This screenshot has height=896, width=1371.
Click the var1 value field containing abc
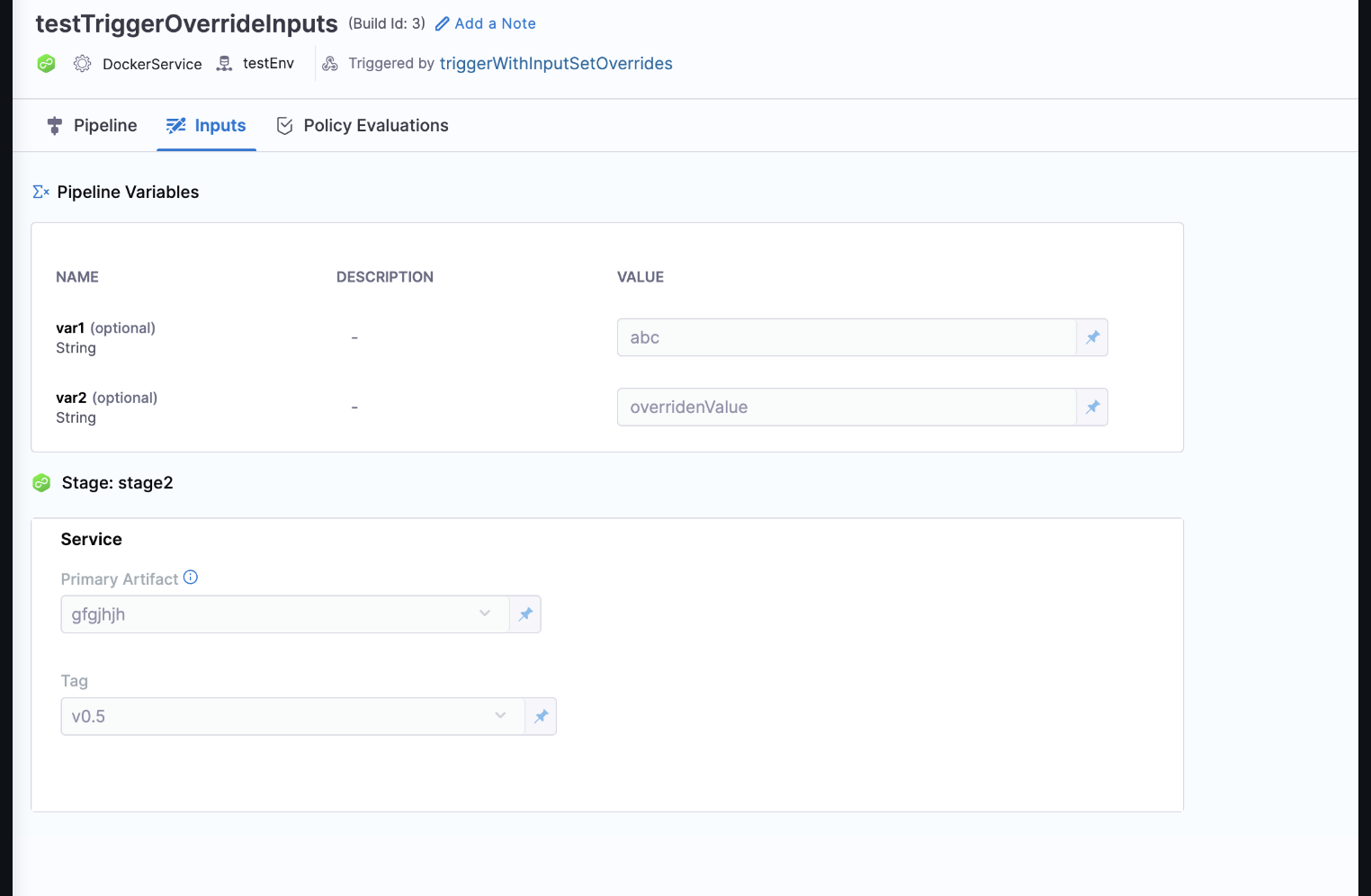tap(846, 337)
